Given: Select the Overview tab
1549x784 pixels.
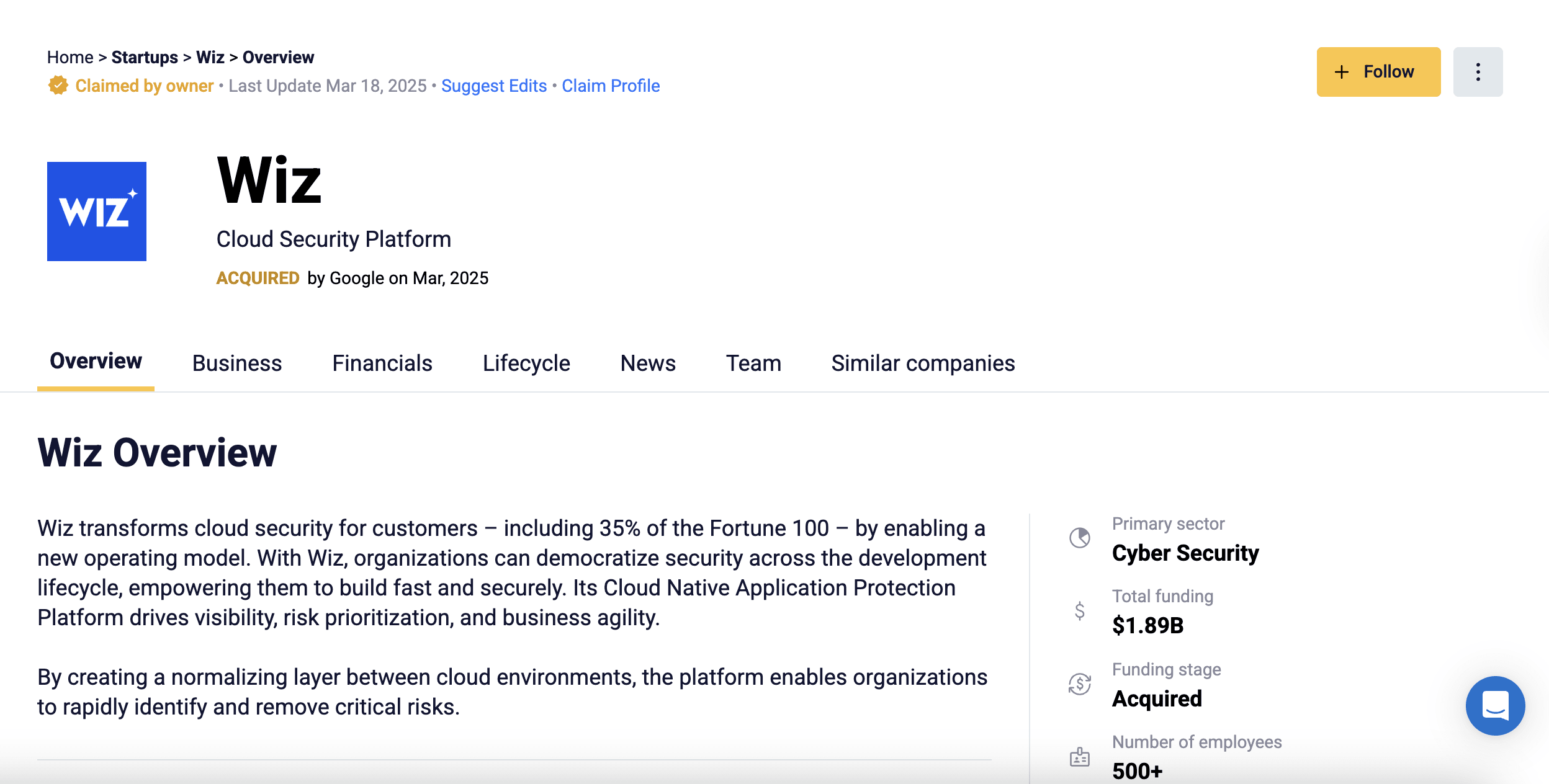Looking at the screenshot, I should click(x=96, y=361).
